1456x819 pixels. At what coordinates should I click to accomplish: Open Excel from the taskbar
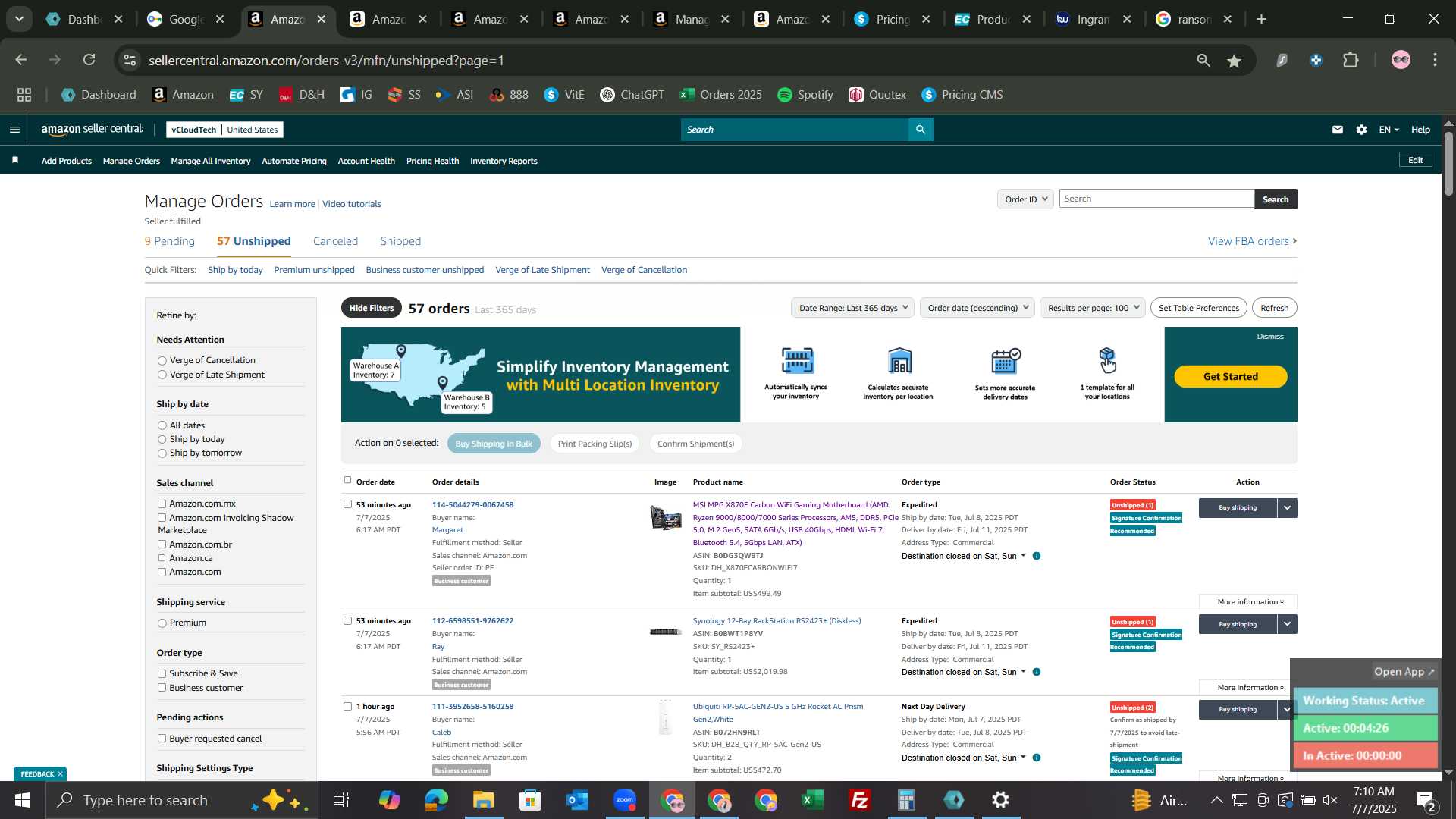pos(813,800)
